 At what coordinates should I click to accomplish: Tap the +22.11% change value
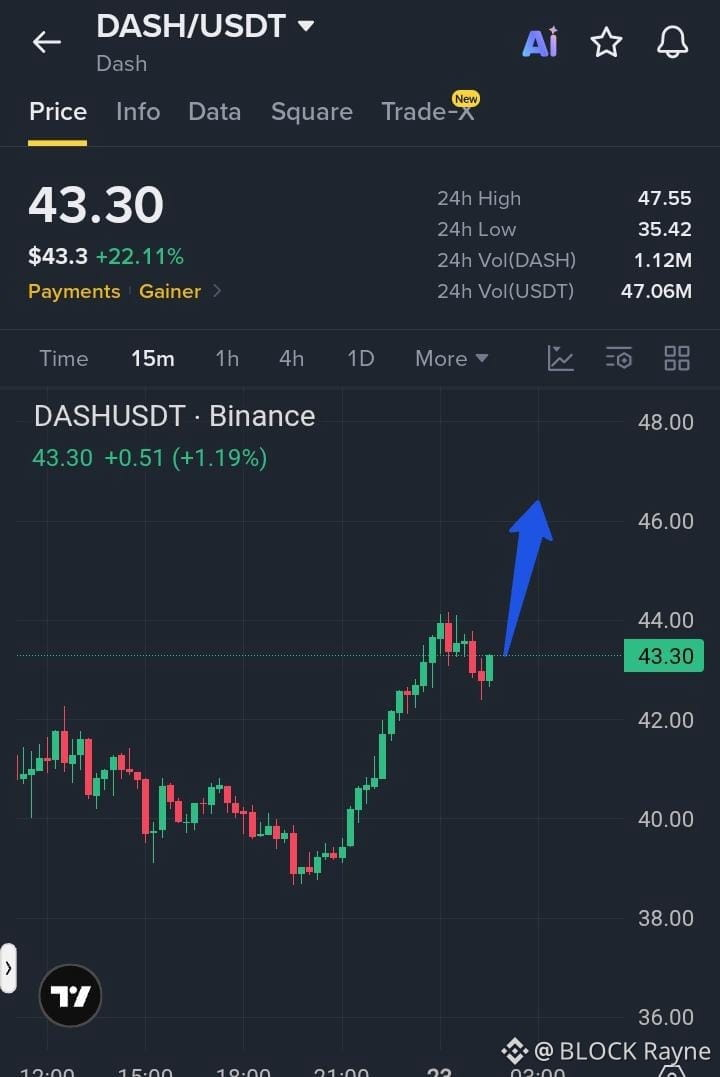[x=139, y=257]
